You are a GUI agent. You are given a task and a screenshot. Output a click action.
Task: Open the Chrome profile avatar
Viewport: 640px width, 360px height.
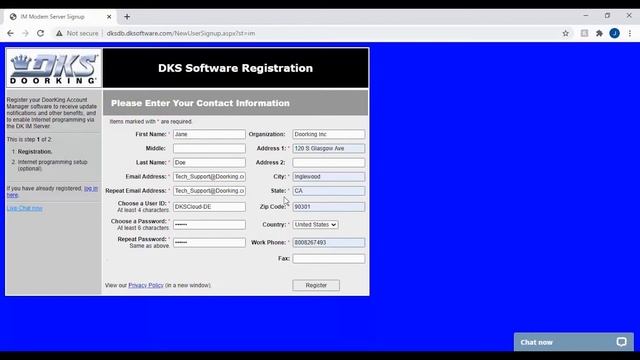point(614,33)
